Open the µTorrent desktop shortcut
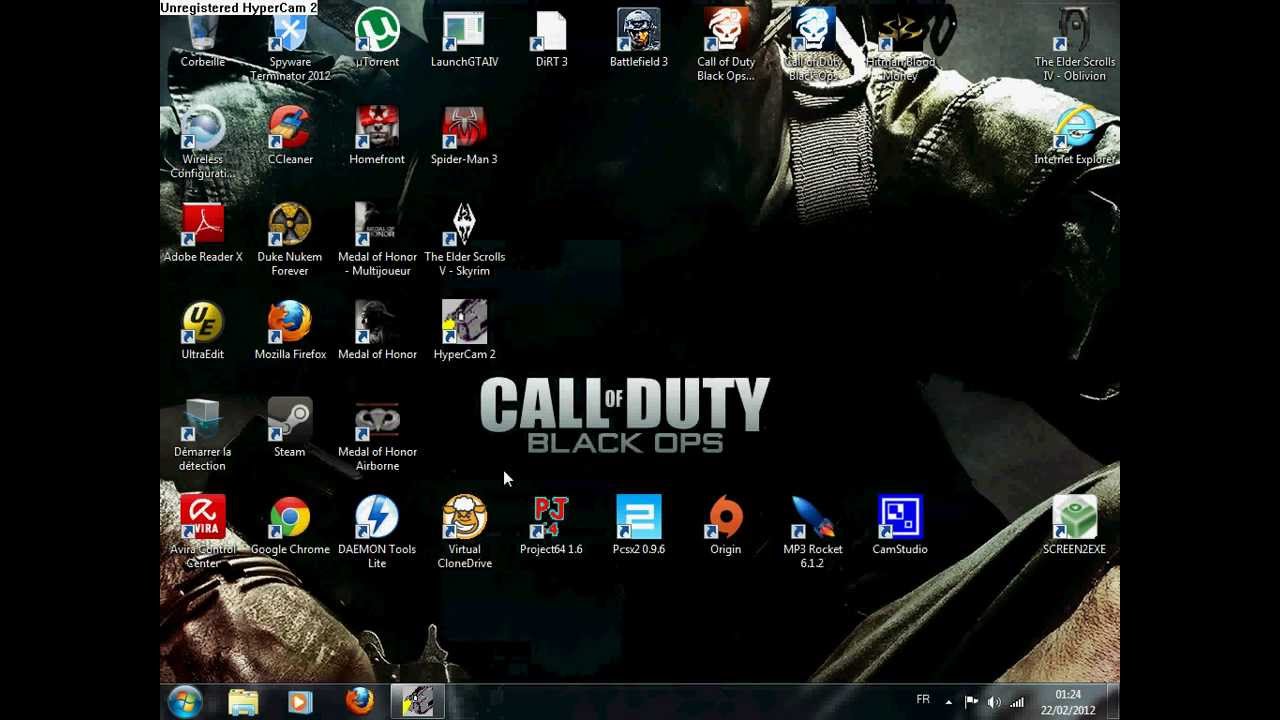 [x=377, y=40]
